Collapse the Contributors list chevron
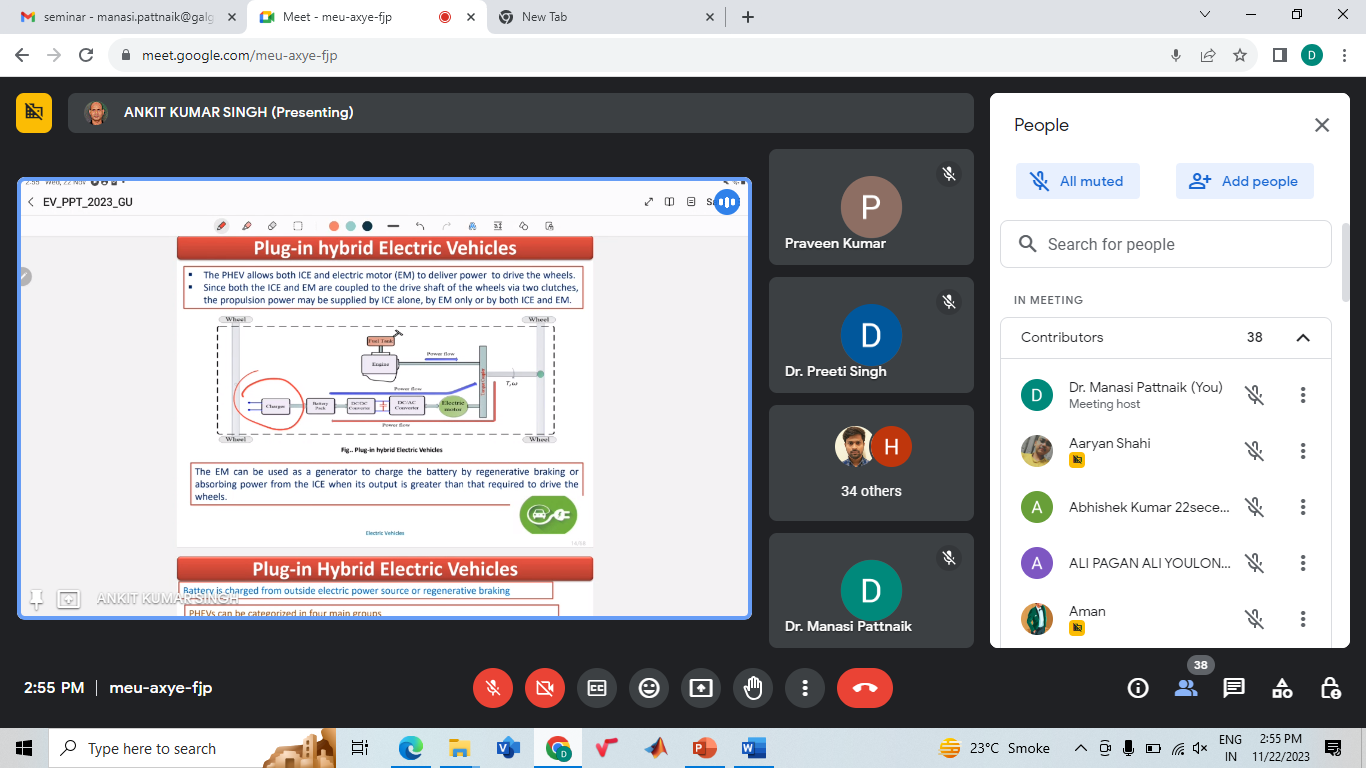 point(1303,338)
